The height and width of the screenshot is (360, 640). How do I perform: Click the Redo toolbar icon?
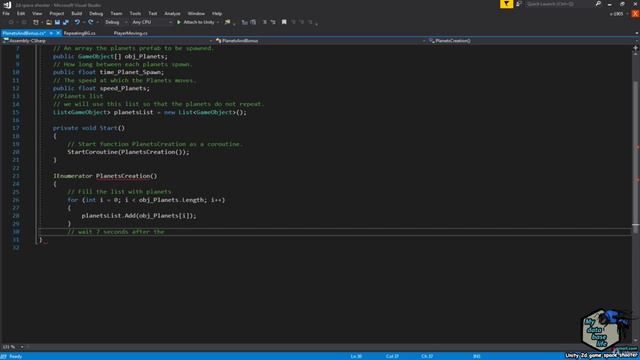coord(91,22)
